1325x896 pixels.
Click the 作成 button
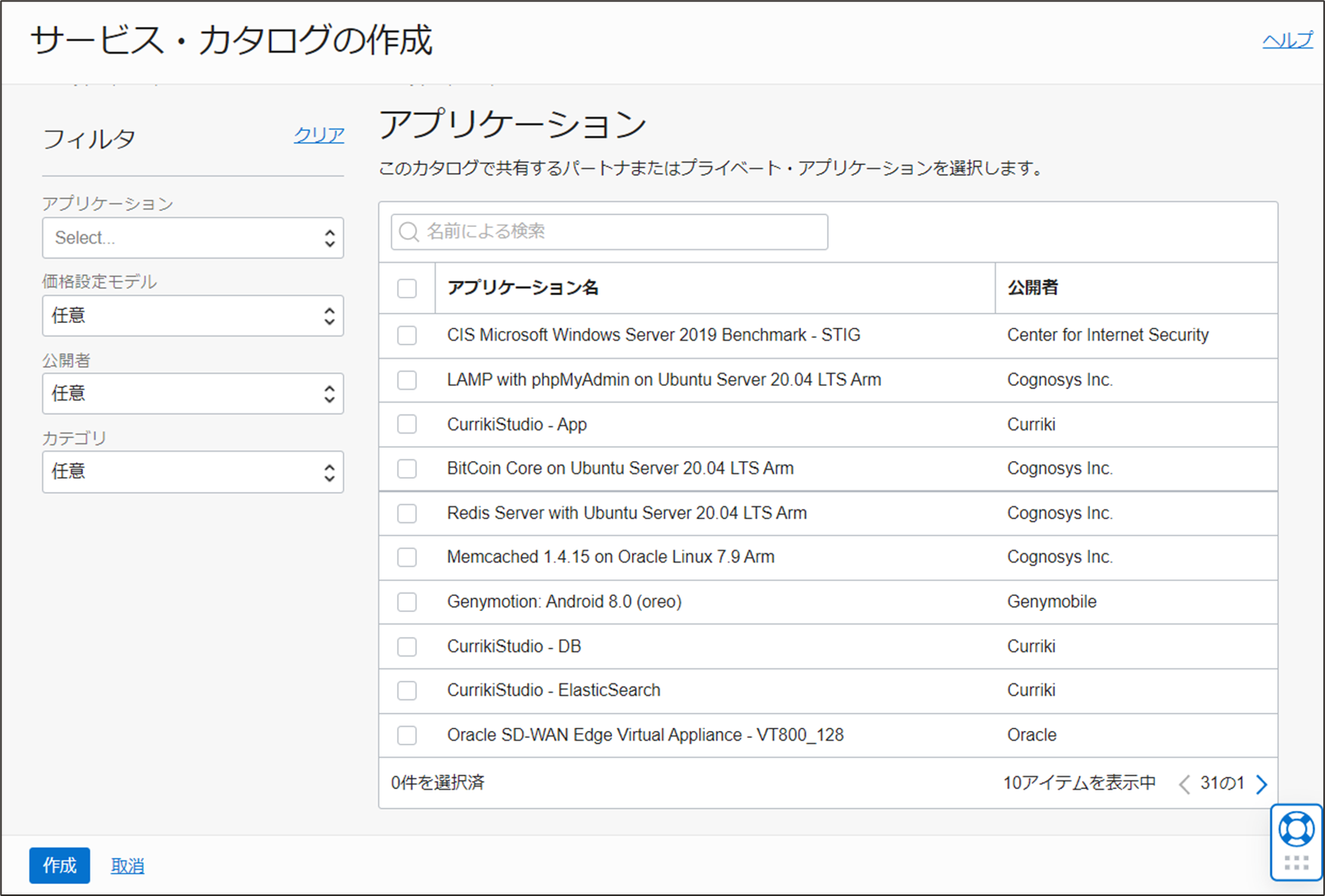(60, 865)
